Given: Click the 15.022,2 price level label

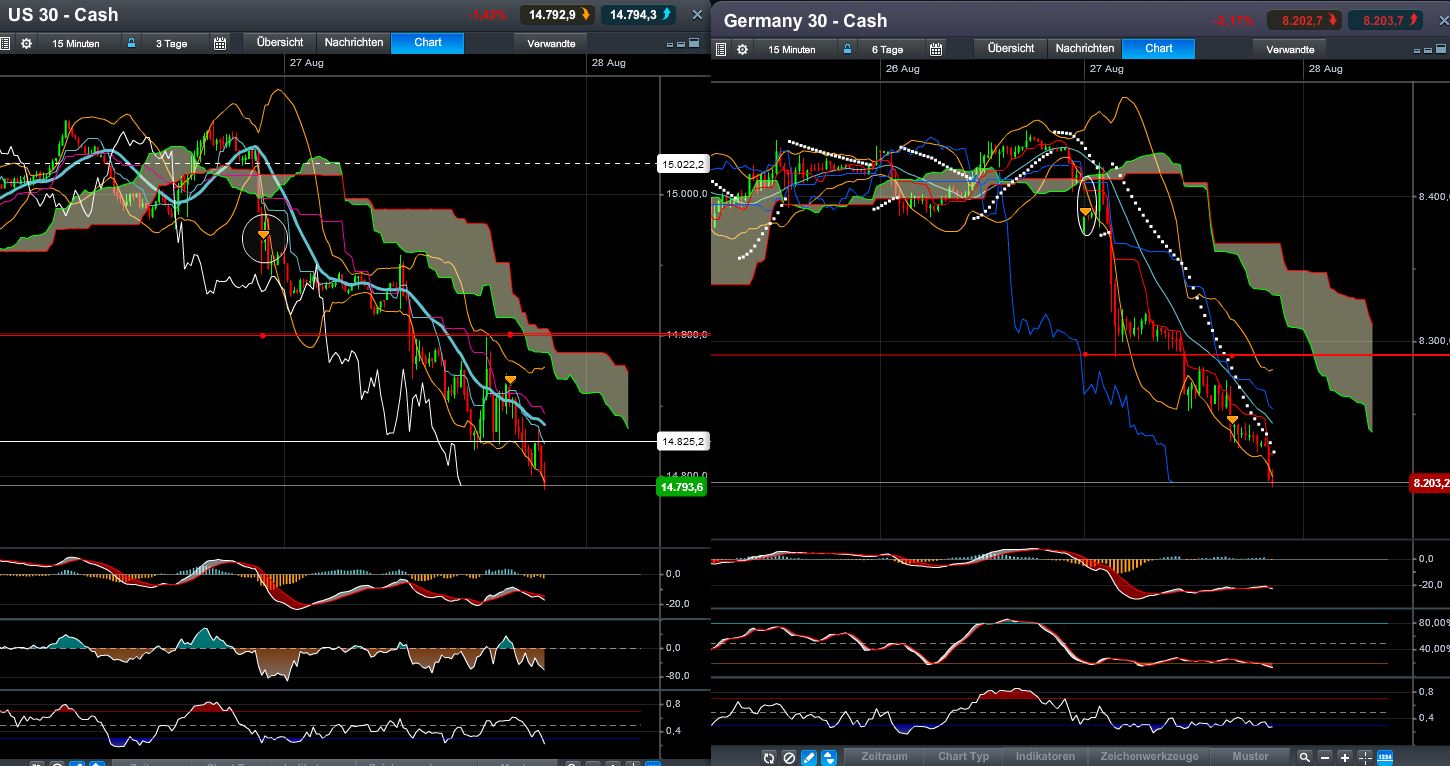Looking at the screenshot, I should [x=683, y=164].
